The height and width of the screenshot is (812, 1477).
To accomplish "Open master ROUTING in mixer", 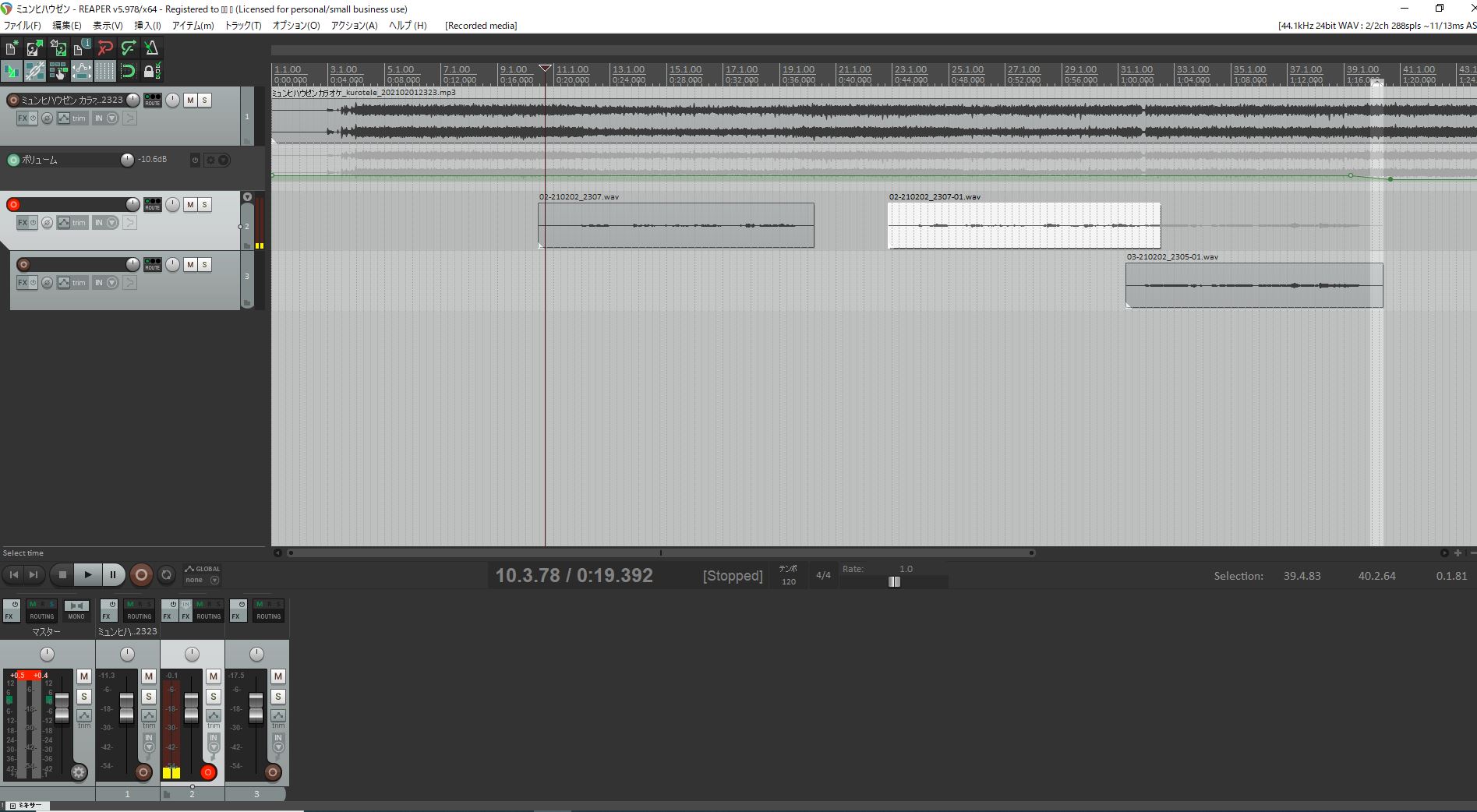I will (x=42, y=610).
